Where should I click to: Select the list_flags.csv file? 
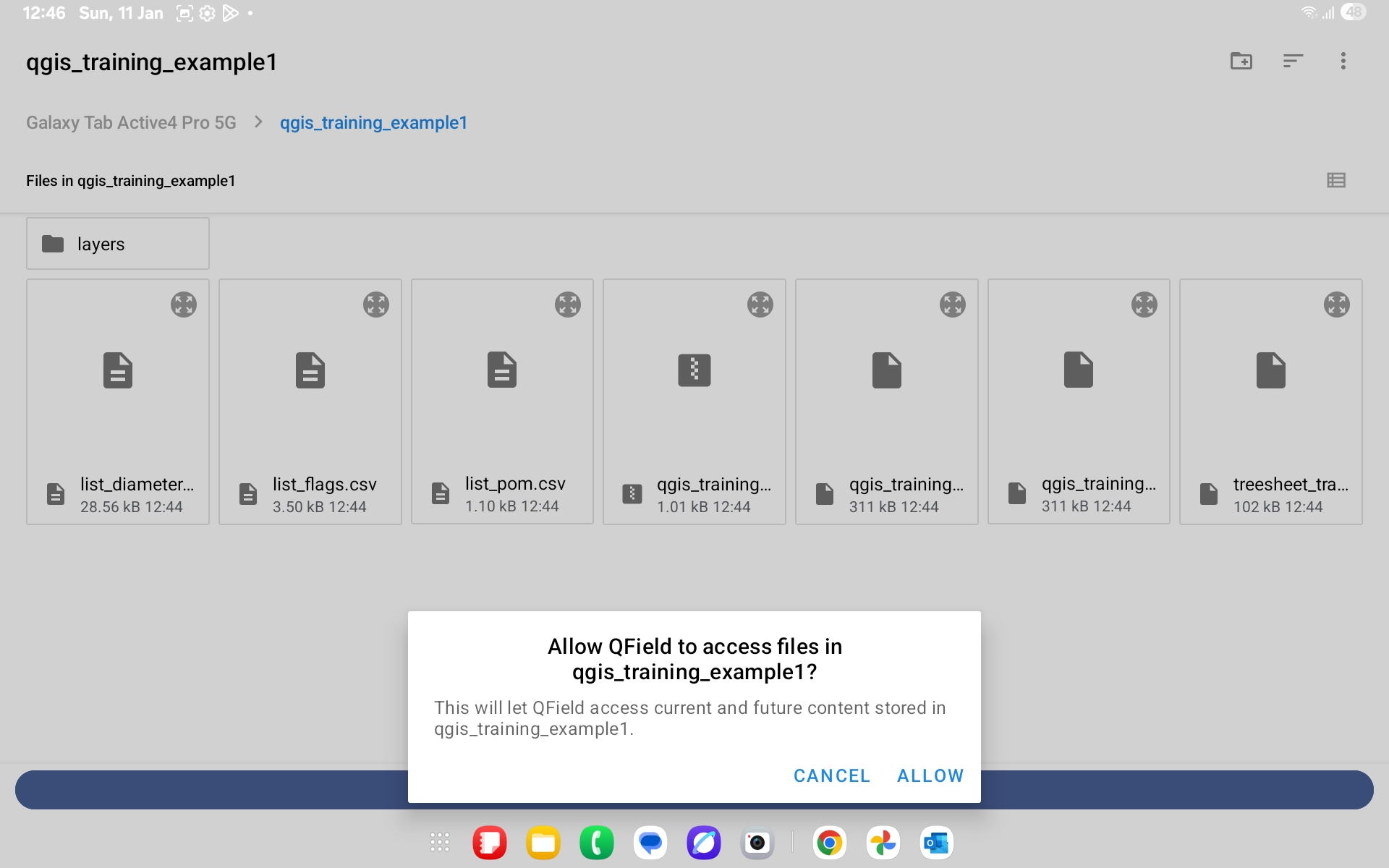[x=310, y=401]
